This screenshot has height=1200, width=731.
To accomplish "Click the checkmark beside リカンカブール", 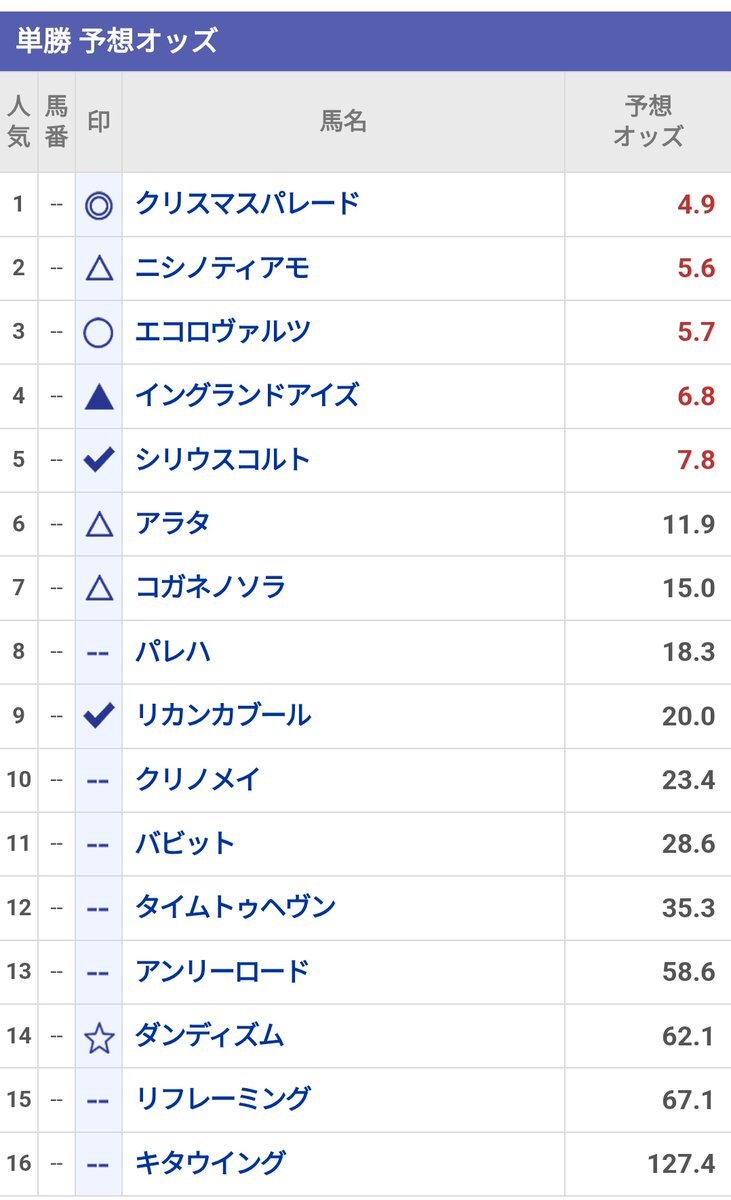I will [x=98, y=716].
